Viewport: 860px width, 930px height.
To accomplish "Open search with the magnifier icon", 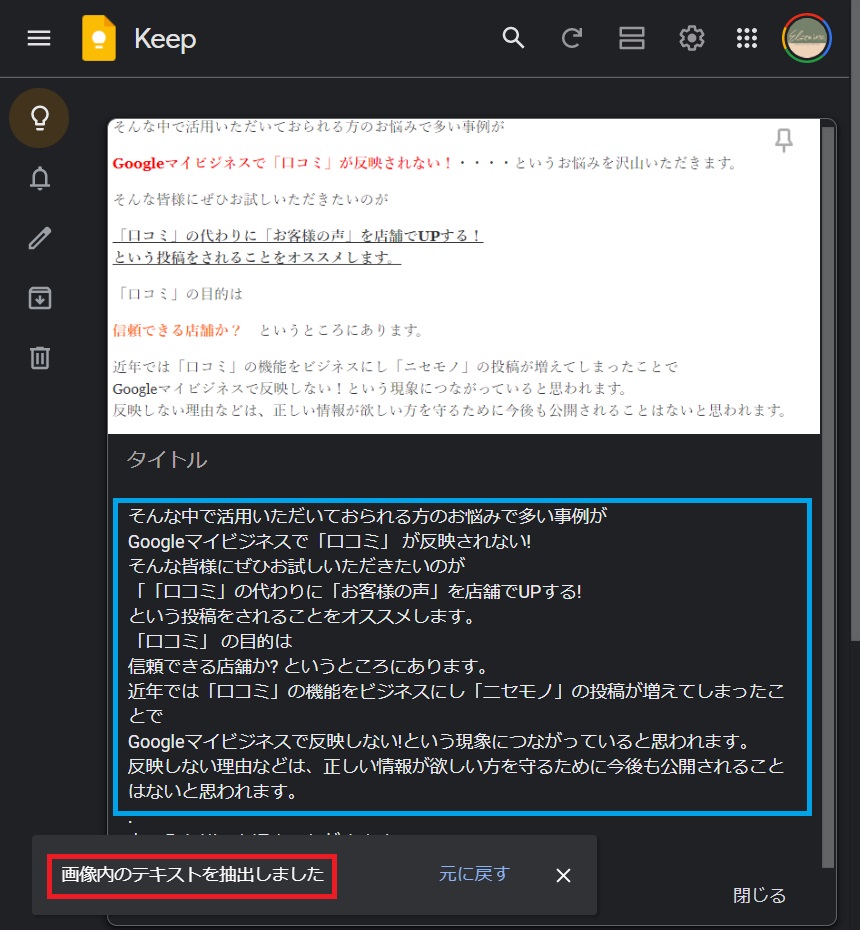I will pyautogui.click(x=513, y=38).
